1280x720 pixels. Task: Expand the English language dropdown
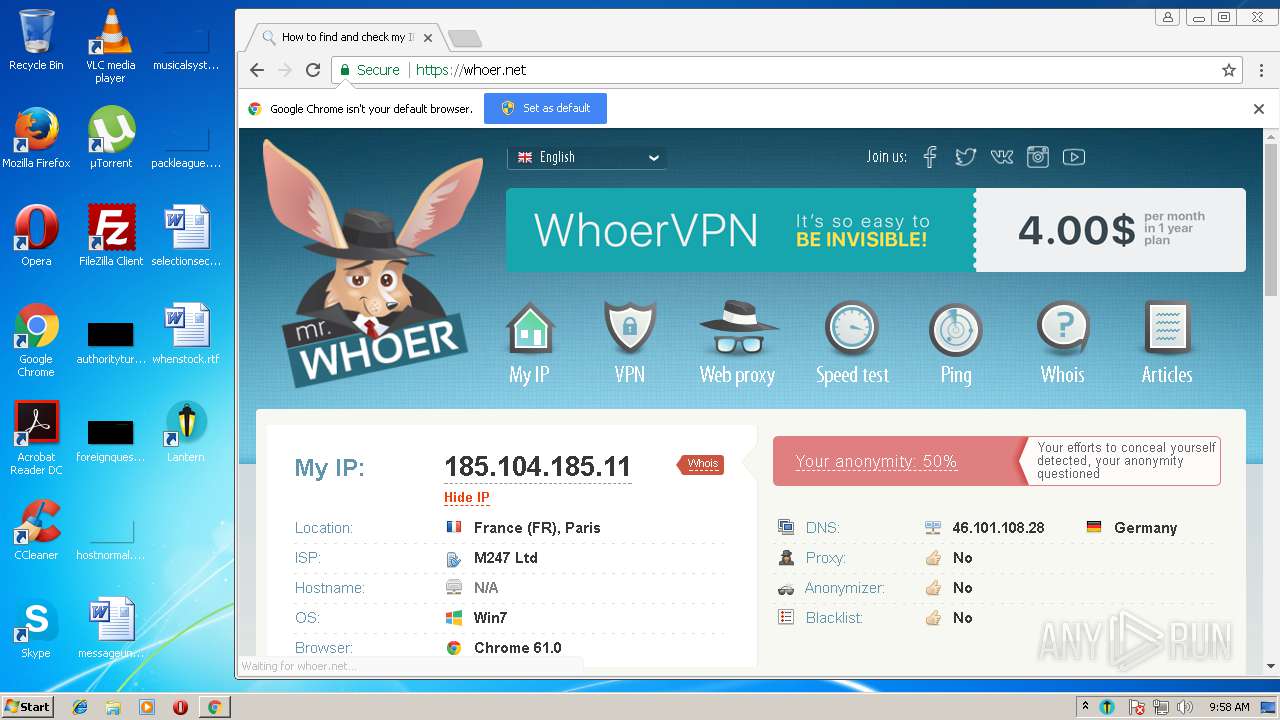587,157
